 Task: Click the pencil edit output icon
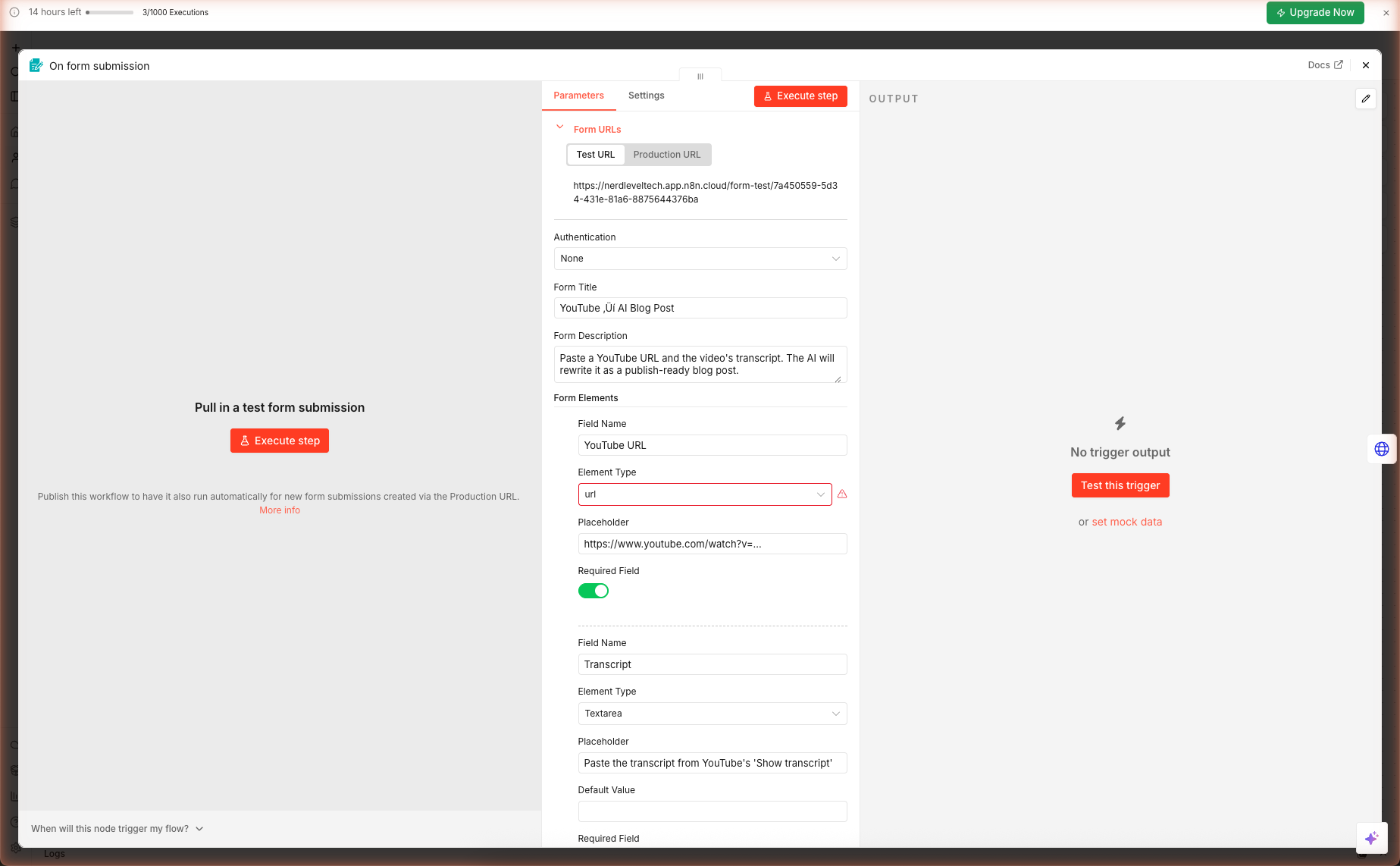click(x=1365, y=99)
